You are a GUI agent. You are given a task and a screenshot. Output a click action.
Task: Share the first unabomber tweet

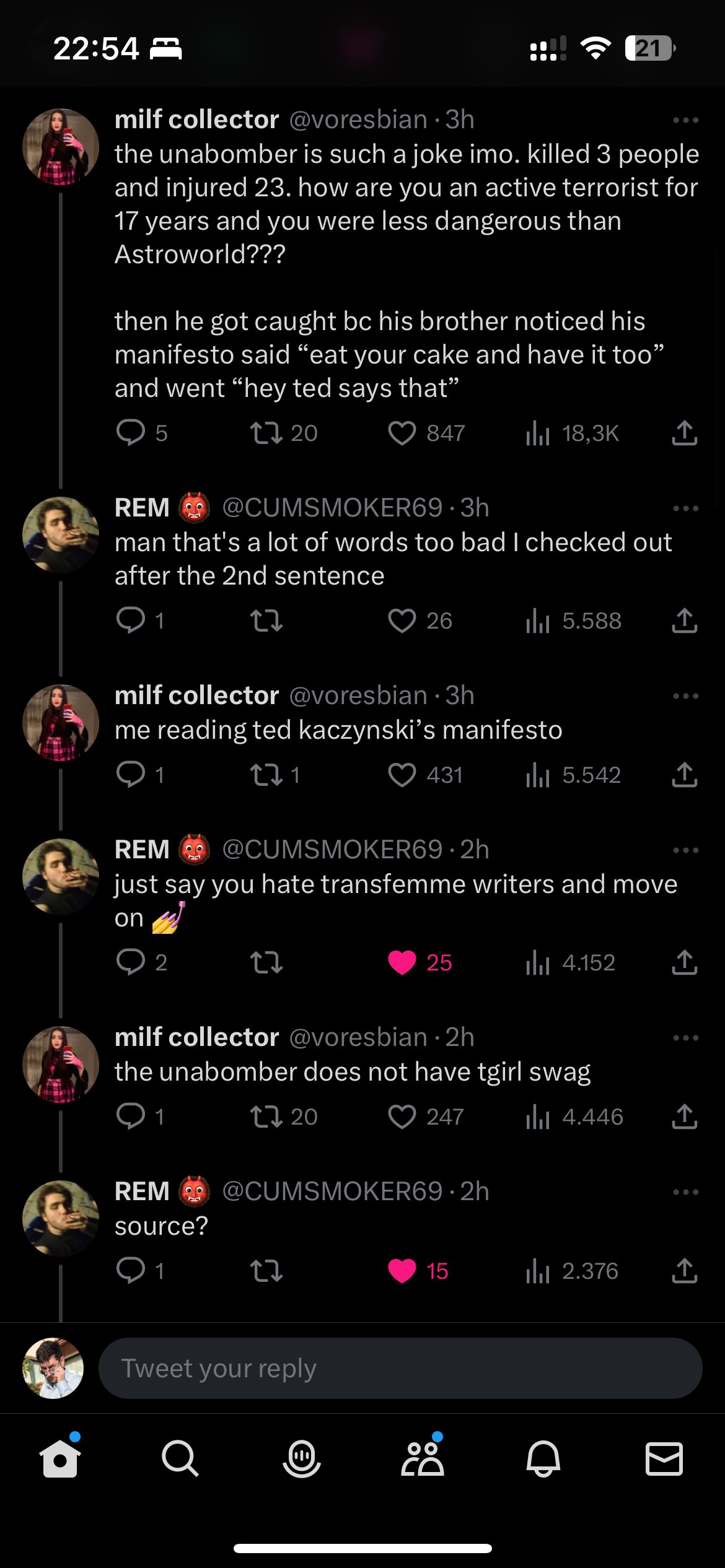click(x=684, y=433)
